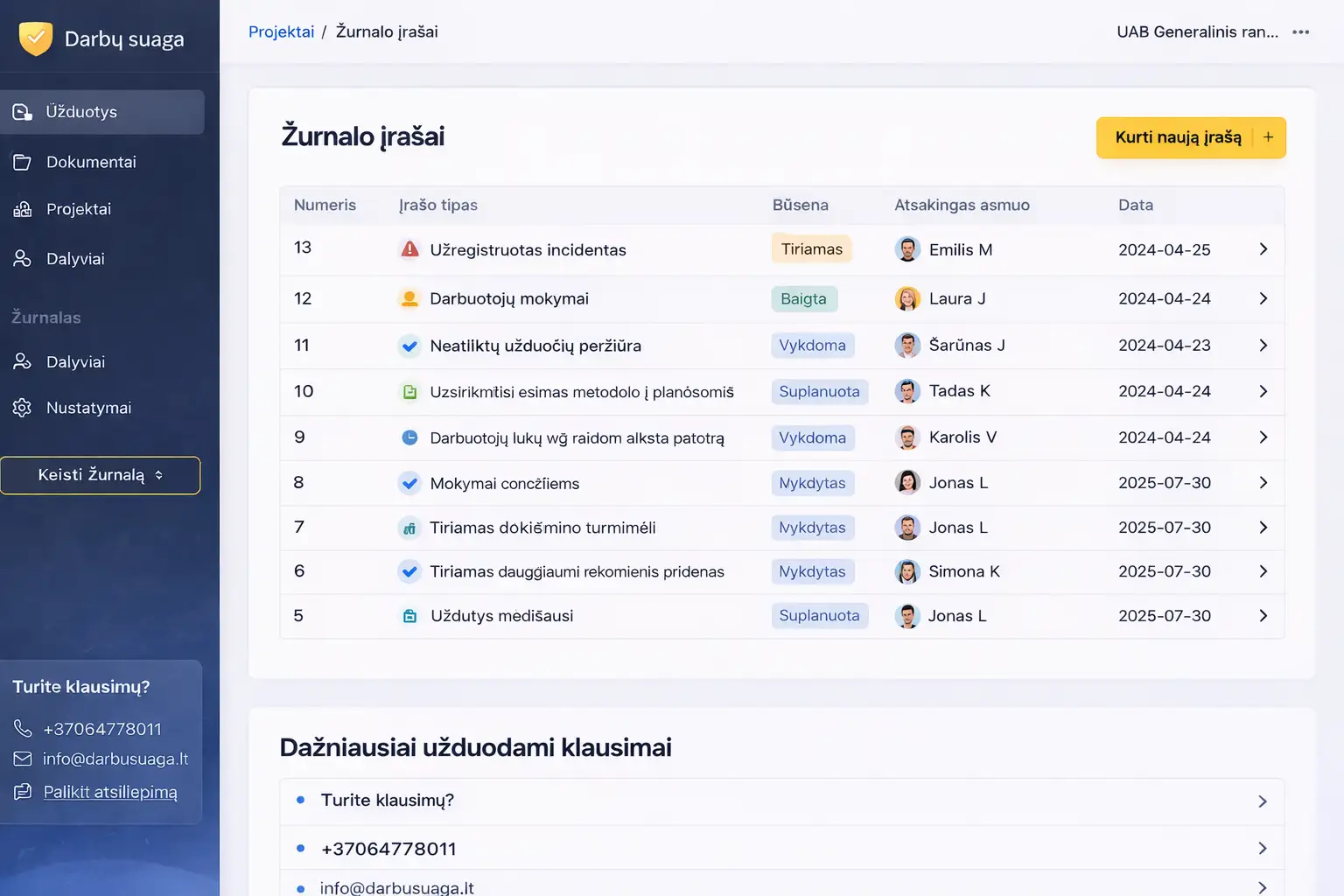Navigate to Projektai breadcrumb link
Screen dimensions: 1344x896
281,31
